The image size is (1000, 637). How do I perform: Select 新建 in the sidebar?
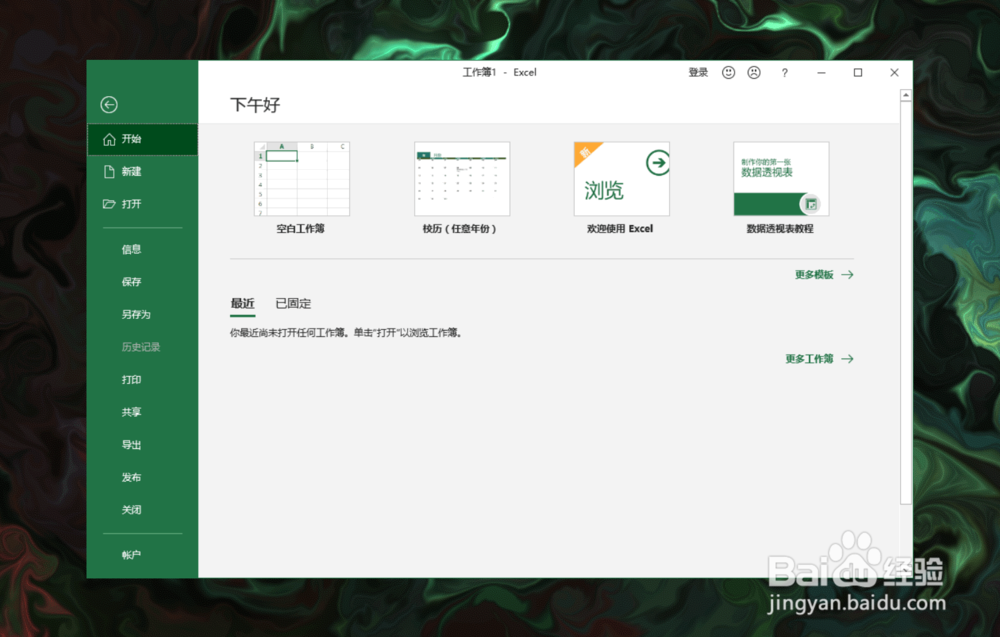click(142, 172)
